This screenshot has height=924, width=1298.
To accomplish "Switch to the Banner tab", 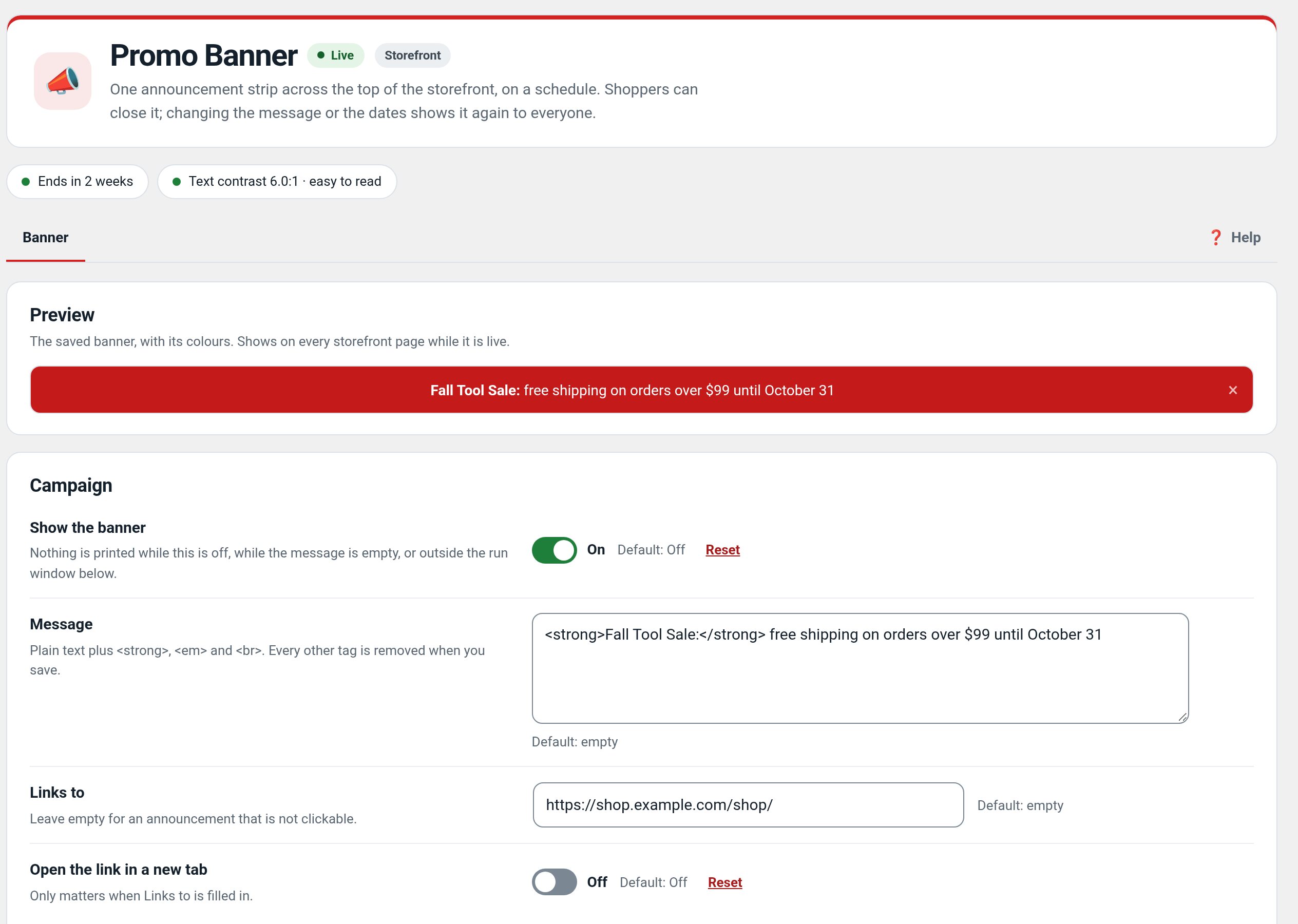I will click(46, 237).
